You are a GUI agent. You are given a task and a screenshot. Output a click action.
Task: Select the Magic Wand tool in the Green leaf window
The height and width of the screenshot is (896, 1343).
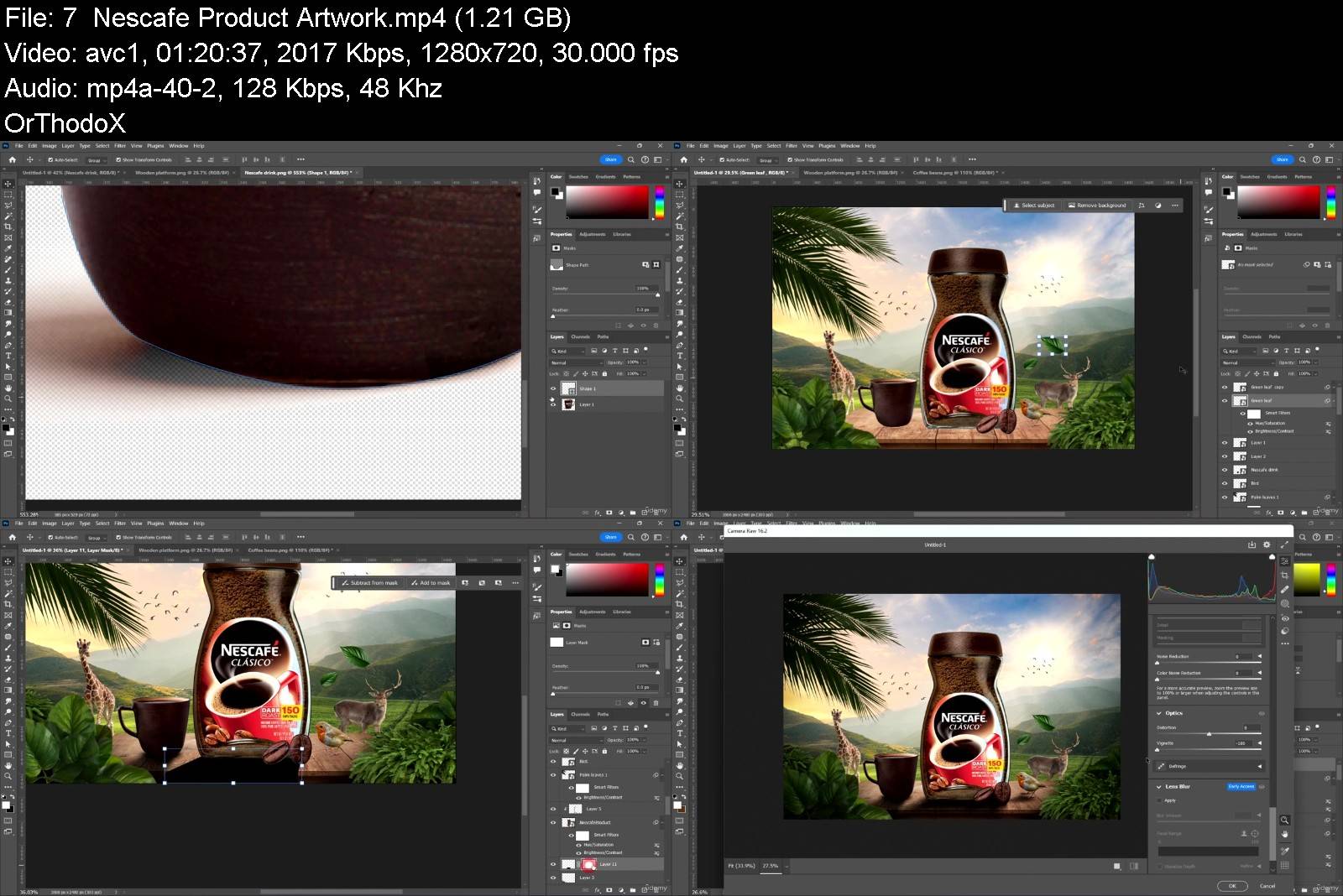tap(679, 216)
